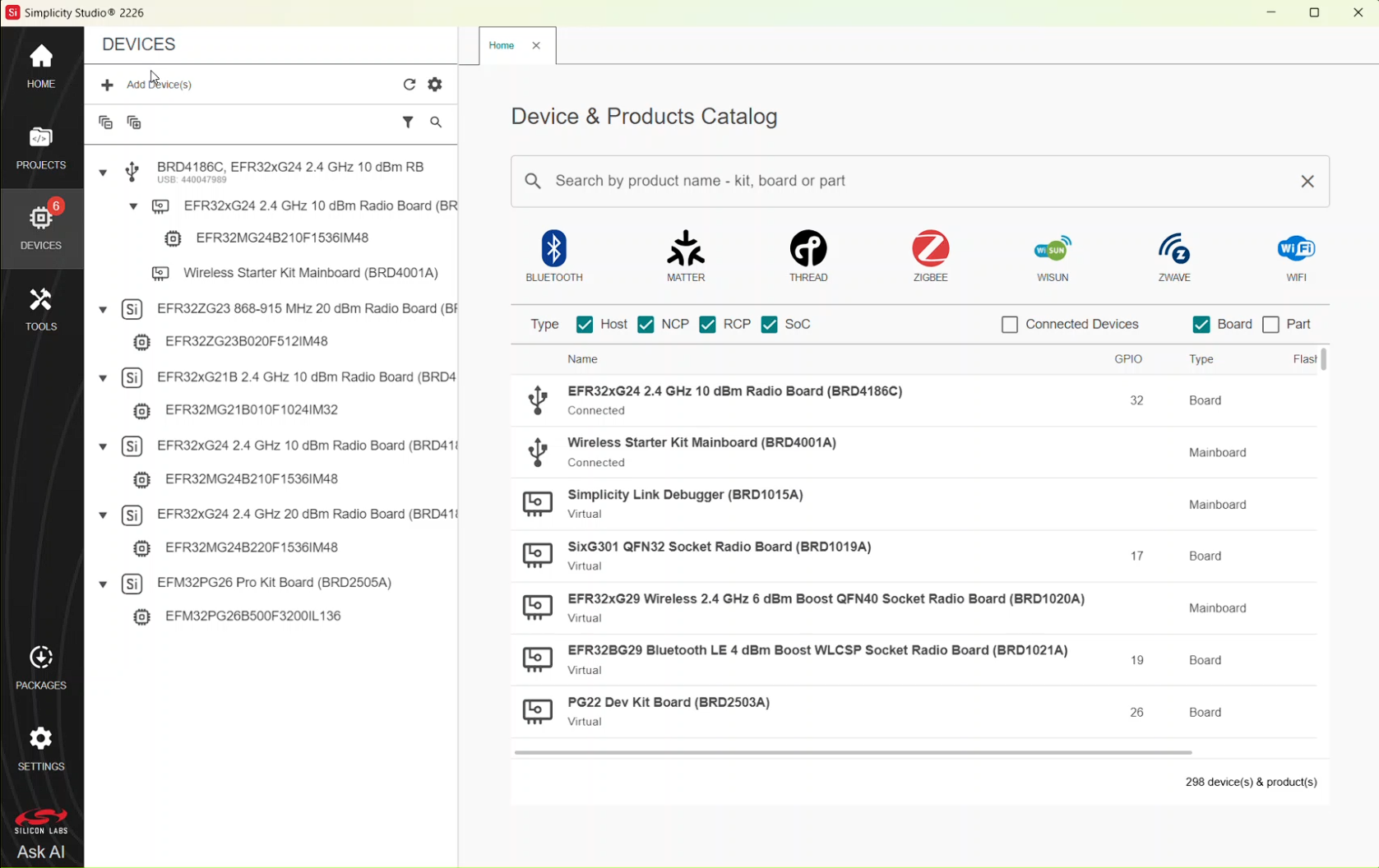Viewport: 1379px width, 868px height.
Task: Collapse the BRD4186C USB device node
Action: point(103,173)
